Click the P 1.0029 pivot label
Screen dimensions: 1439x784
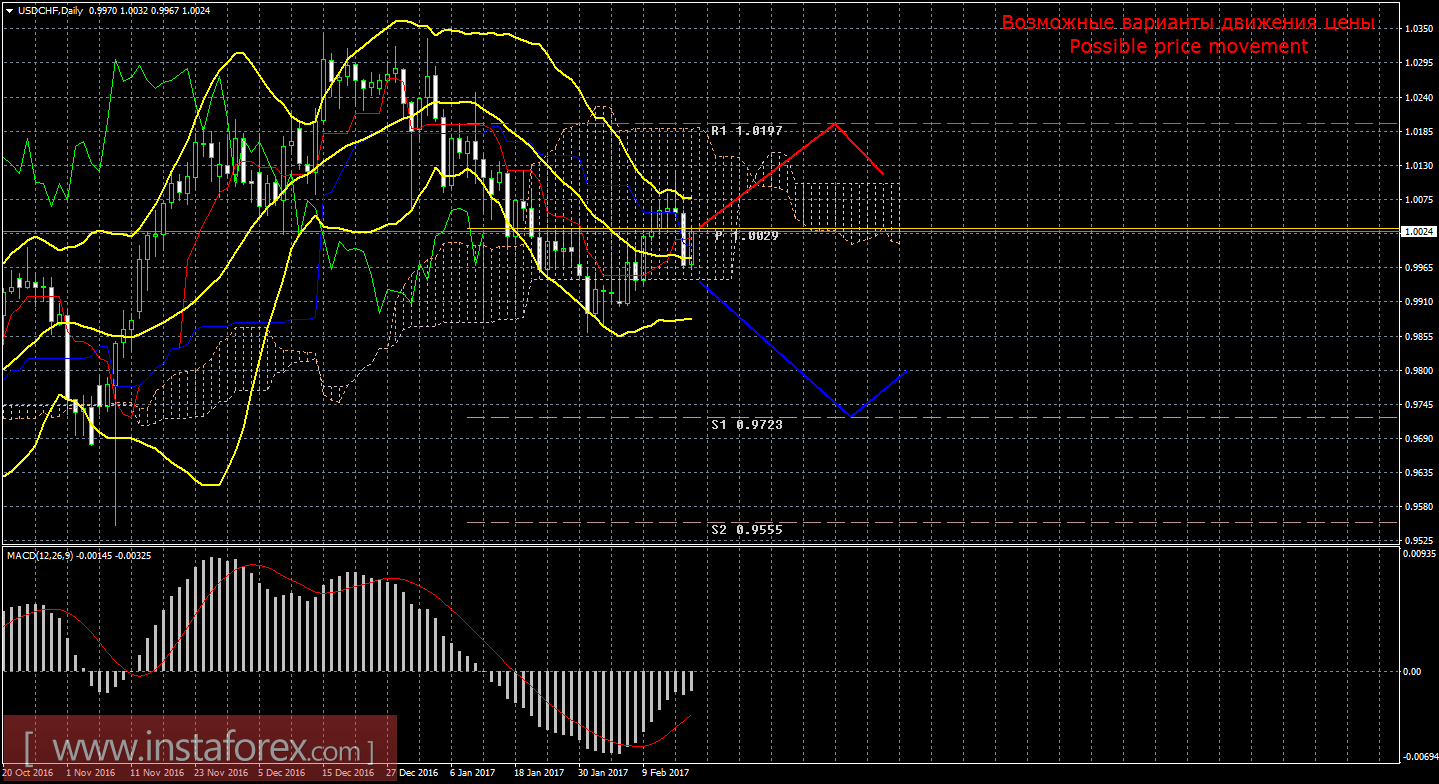(x=746, y=235)
